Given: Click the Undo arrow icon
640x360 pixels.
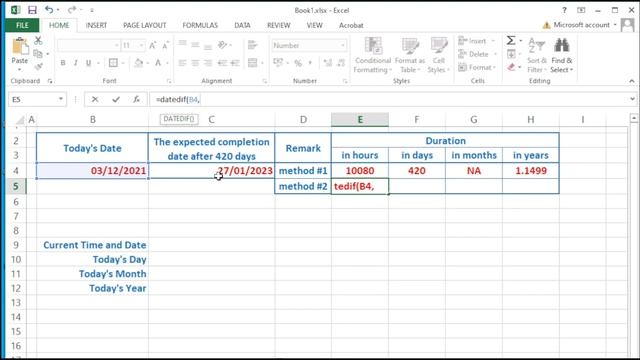Looking at the screenshot, I should pos(49,9).
